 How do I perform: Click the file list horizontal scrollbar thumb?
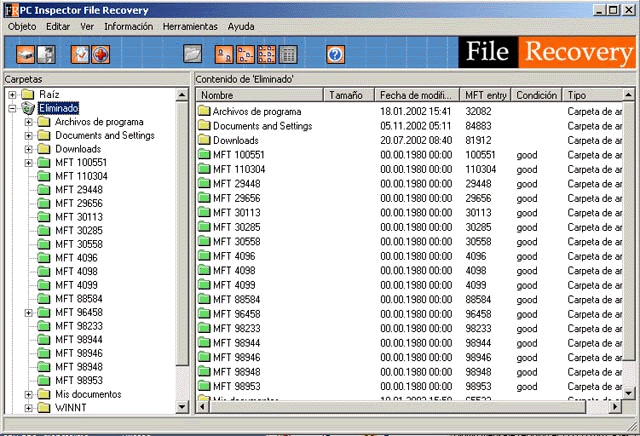[398, 407]
